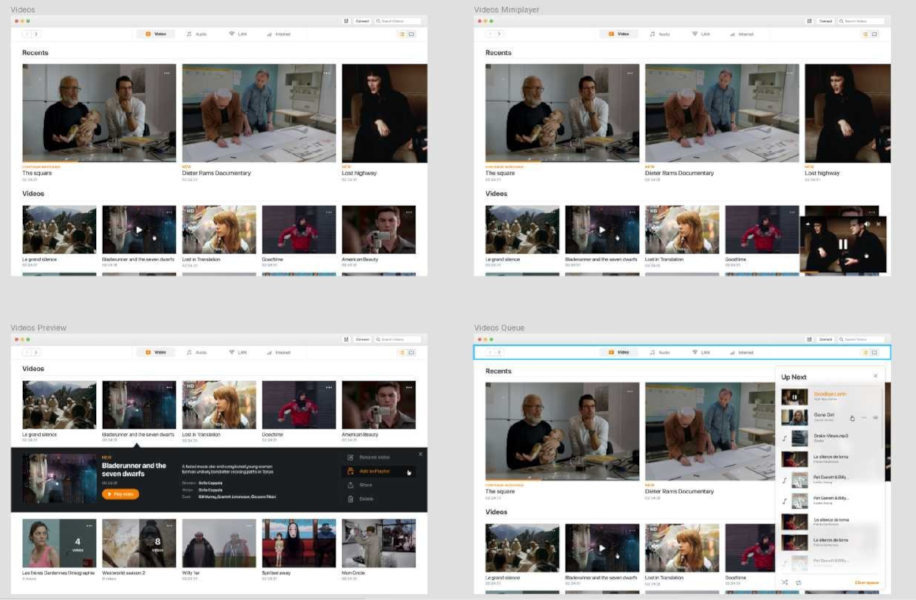This screenshot has height=600, width=916.
Task: Click the Connect button in the Videos Preview toolbar
Action: pos(362,339)
